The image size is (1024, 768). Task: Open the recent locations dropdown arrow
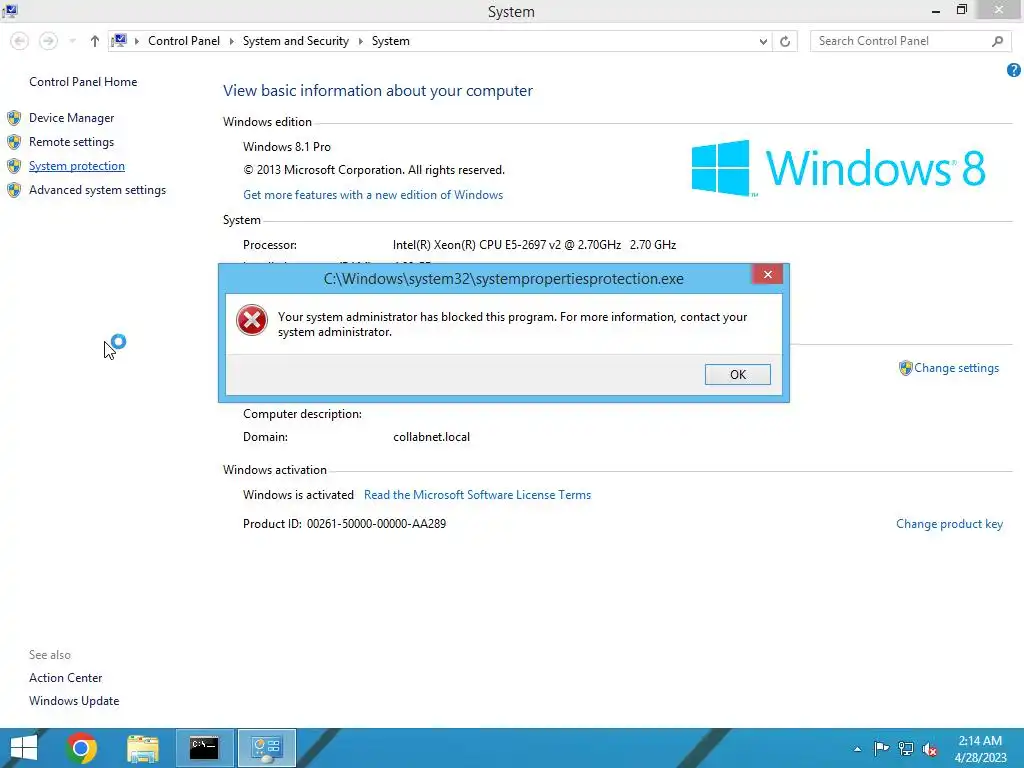pyautogui.click(x=72, y=41)
